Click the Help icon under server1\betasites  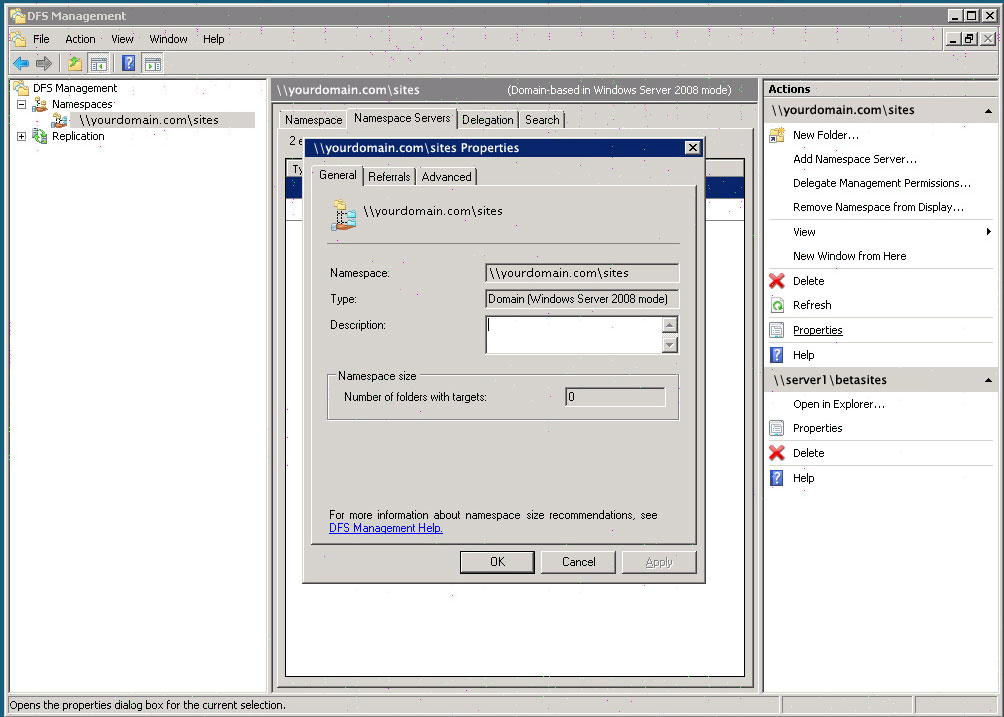(x=777, y=478)
